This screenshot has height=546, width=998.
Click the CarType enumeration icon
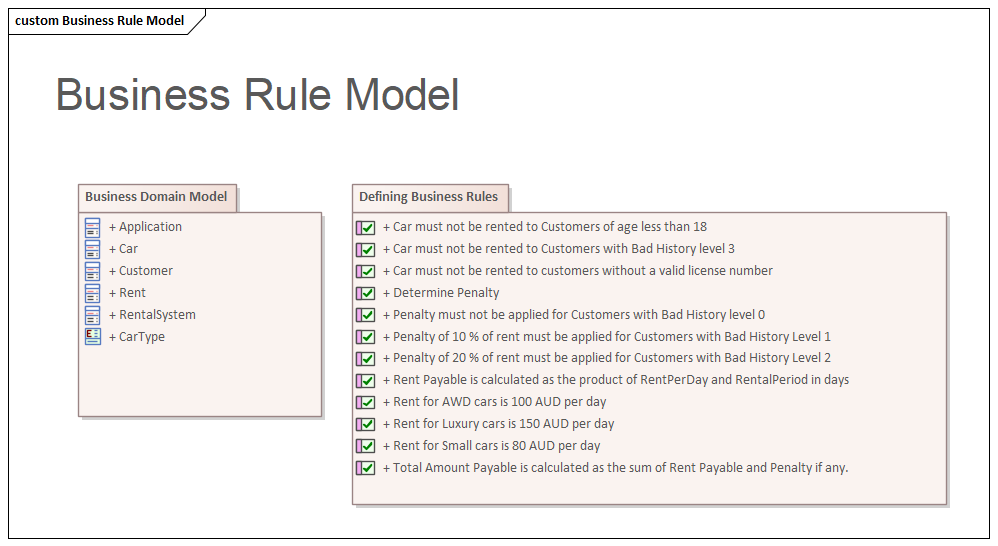[93, 337]
